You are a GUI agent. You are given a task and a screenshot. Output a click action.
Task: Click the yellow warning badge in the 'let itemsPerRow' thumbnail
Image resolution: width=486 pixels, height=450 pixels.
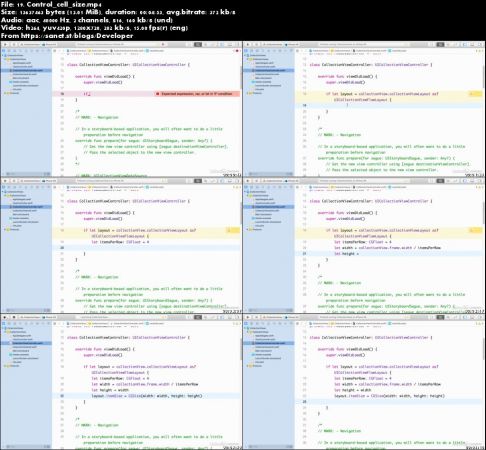[x=233, y=230]
